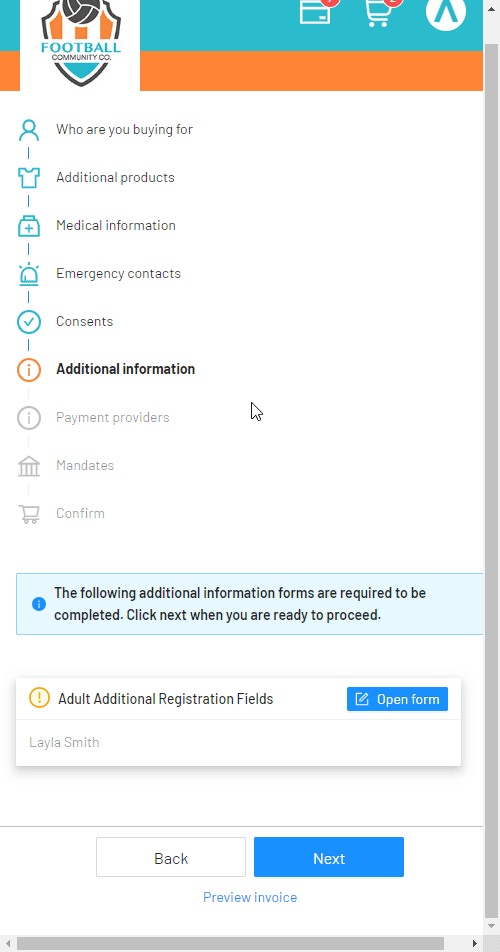Click the Consents checkmark circle icon
Viewport: 500px width, 952px height.
click(x=29, y=322)
